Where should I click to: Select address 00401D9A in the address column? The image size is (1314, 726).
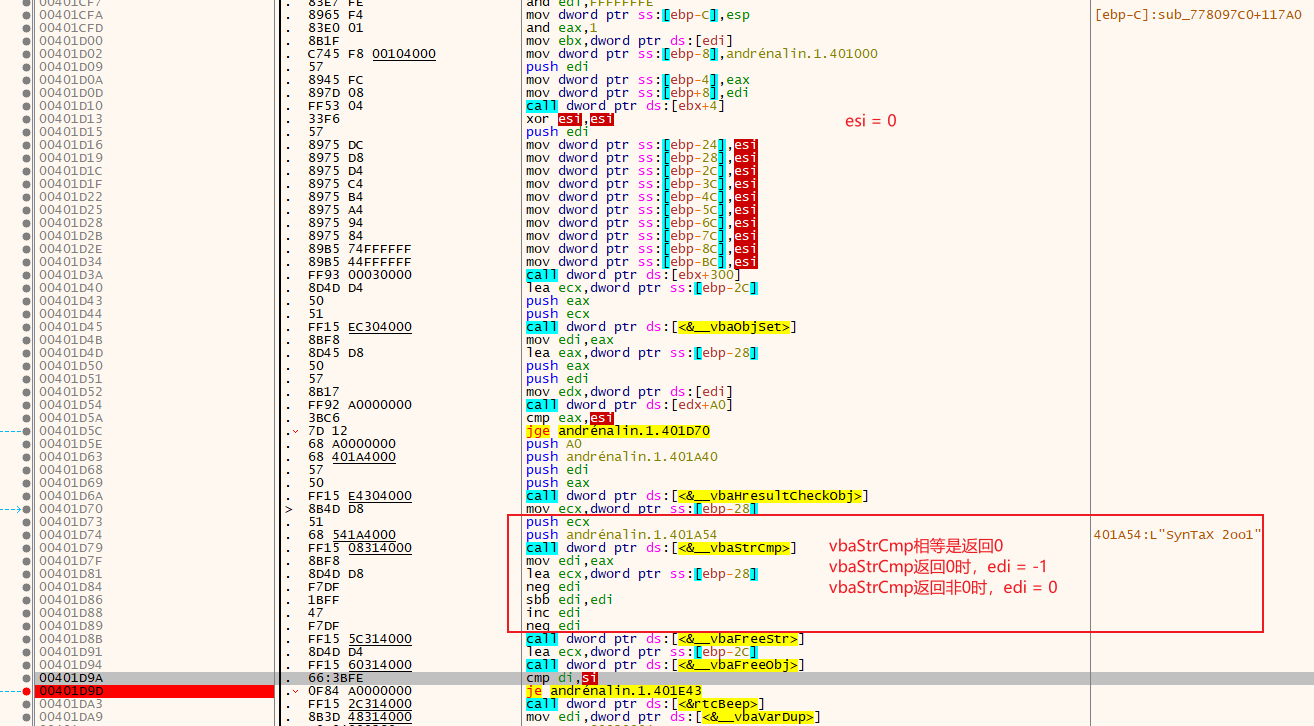pyautogui.click(x=71, y=678)
